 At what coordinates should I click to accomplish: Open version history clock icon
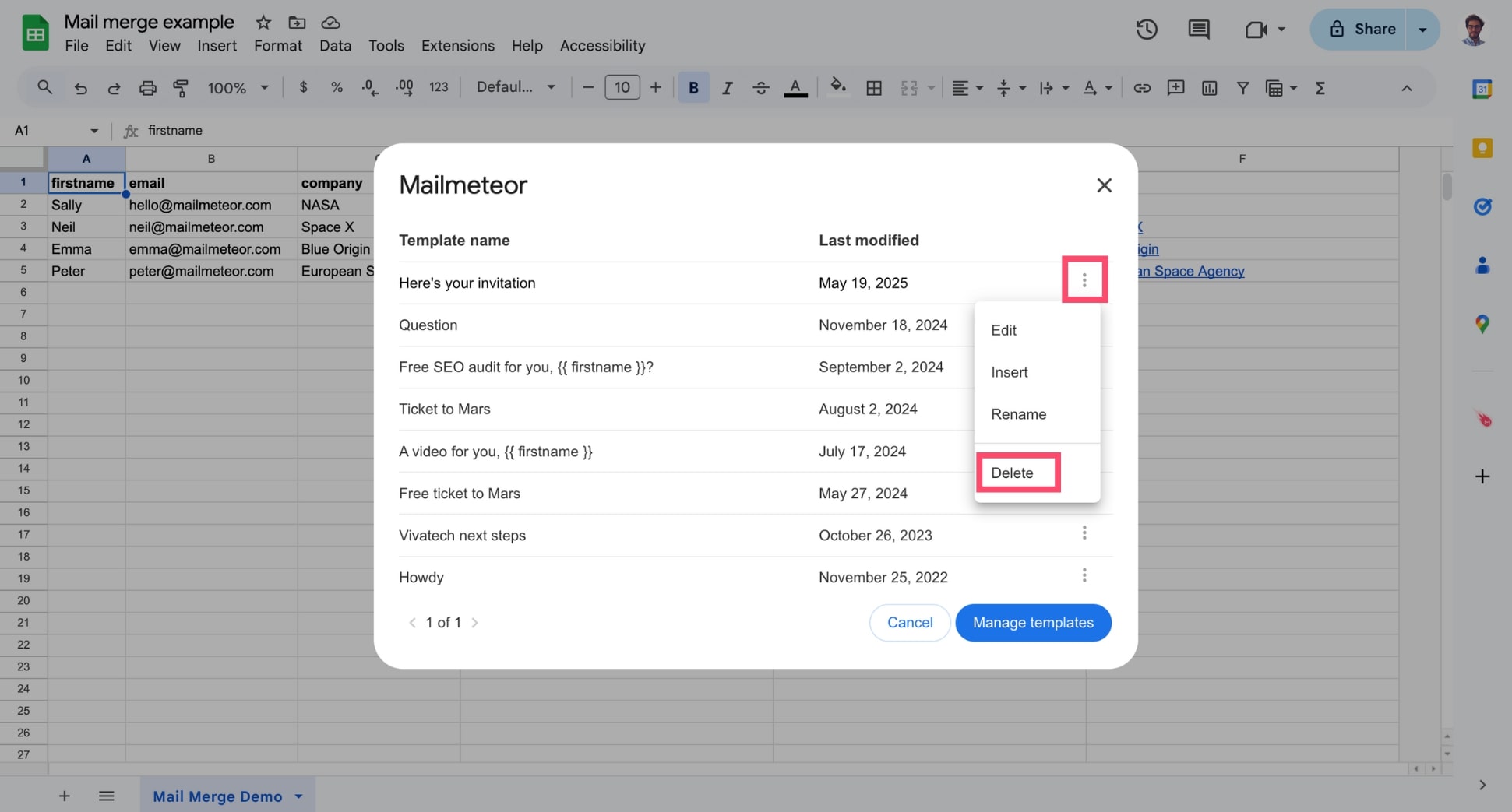(x=1146, y=30)
